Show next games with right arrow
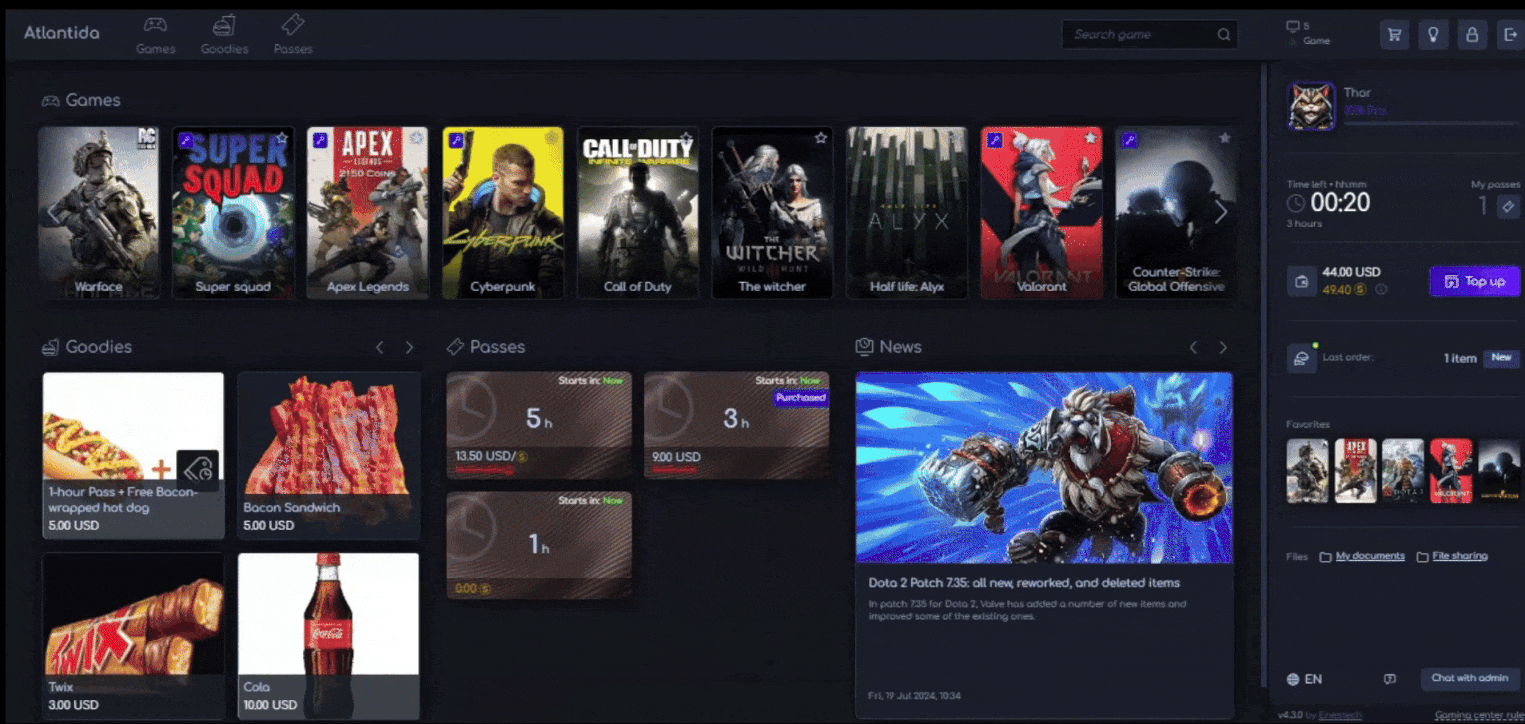Viewport: 1525px width, 724px height. tap(1220, 212)
